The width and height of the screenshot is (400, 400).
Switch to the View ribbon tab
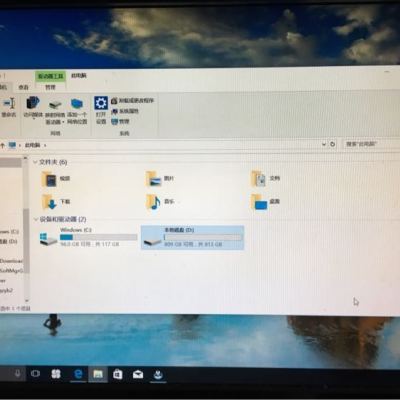pos(23,87)
